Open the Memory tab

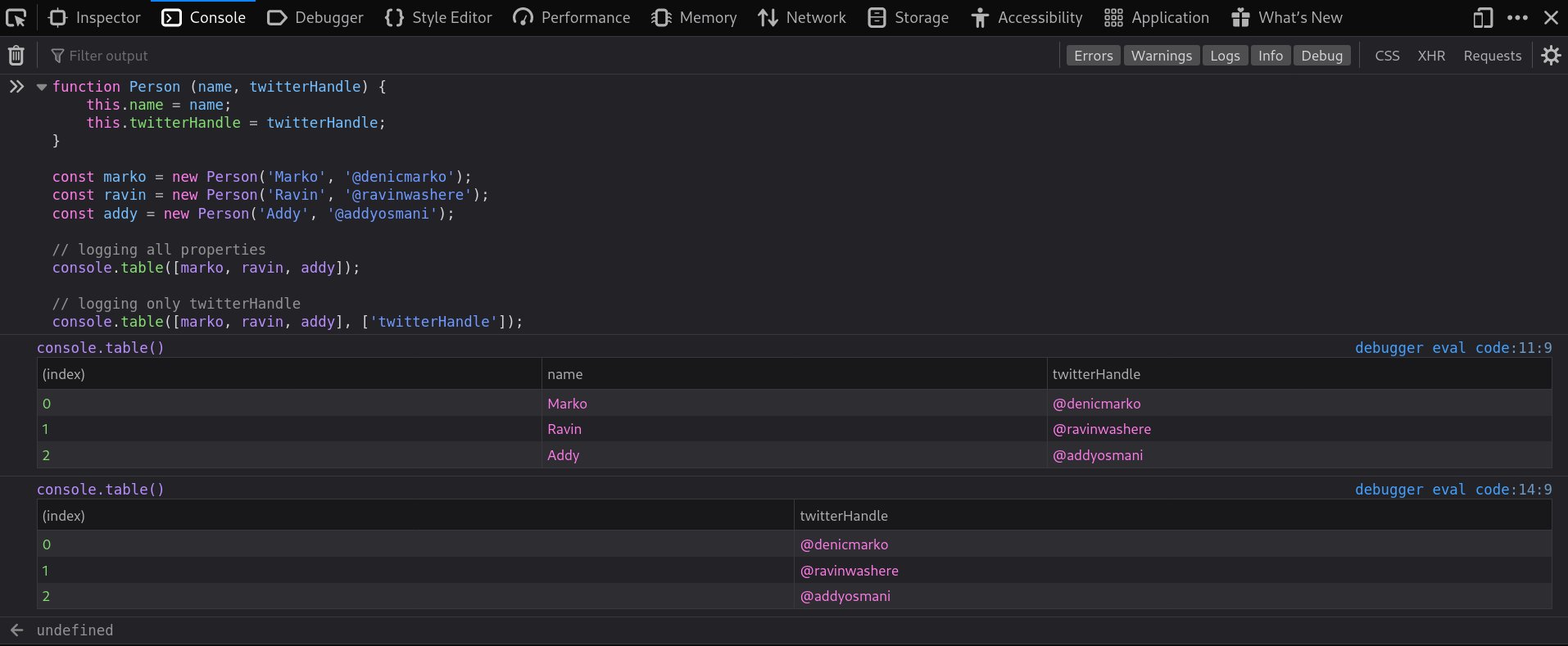(x=694, y=17)
